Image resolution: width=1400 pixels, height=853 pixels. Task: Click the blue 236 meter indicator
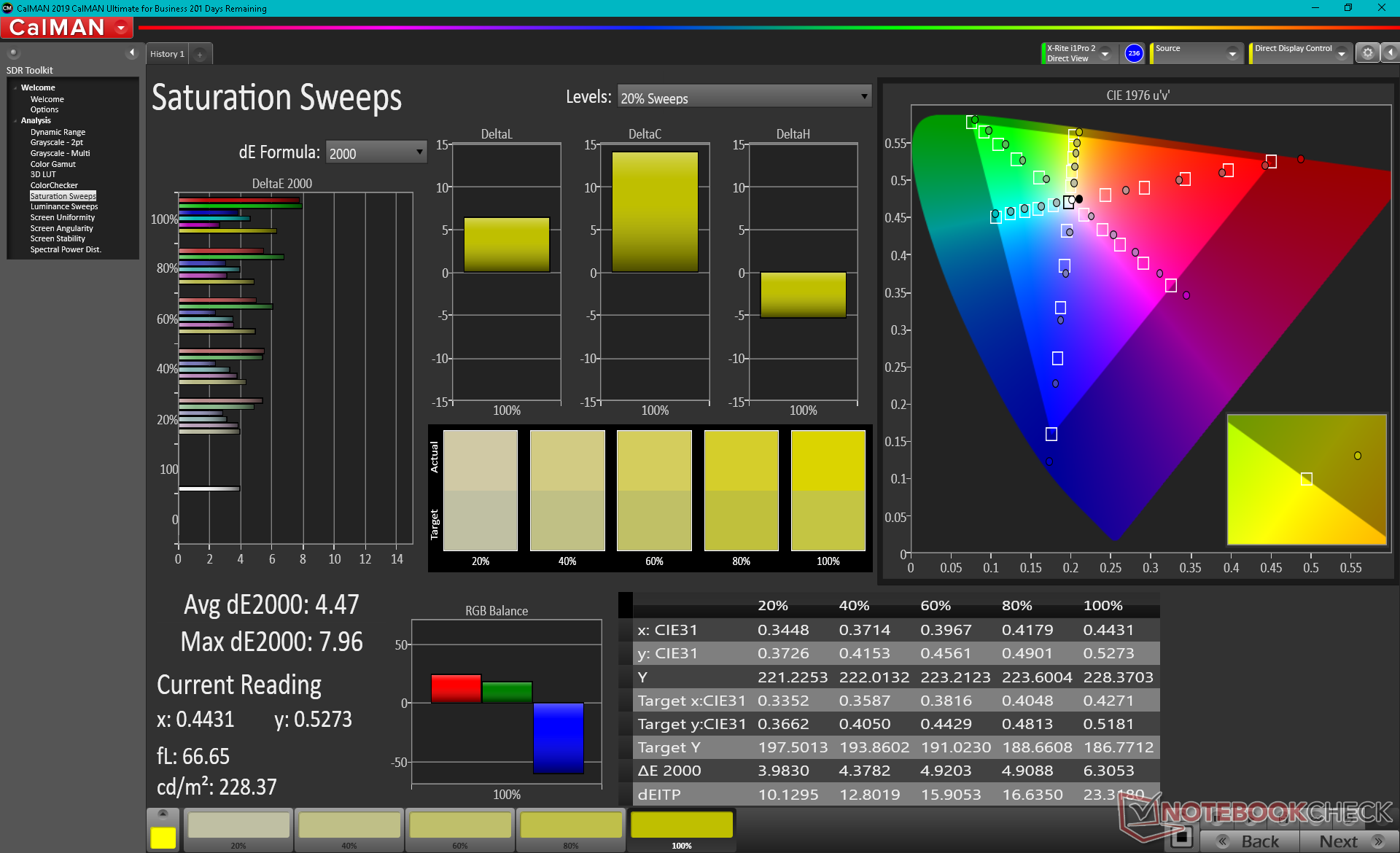[1134, 53]
